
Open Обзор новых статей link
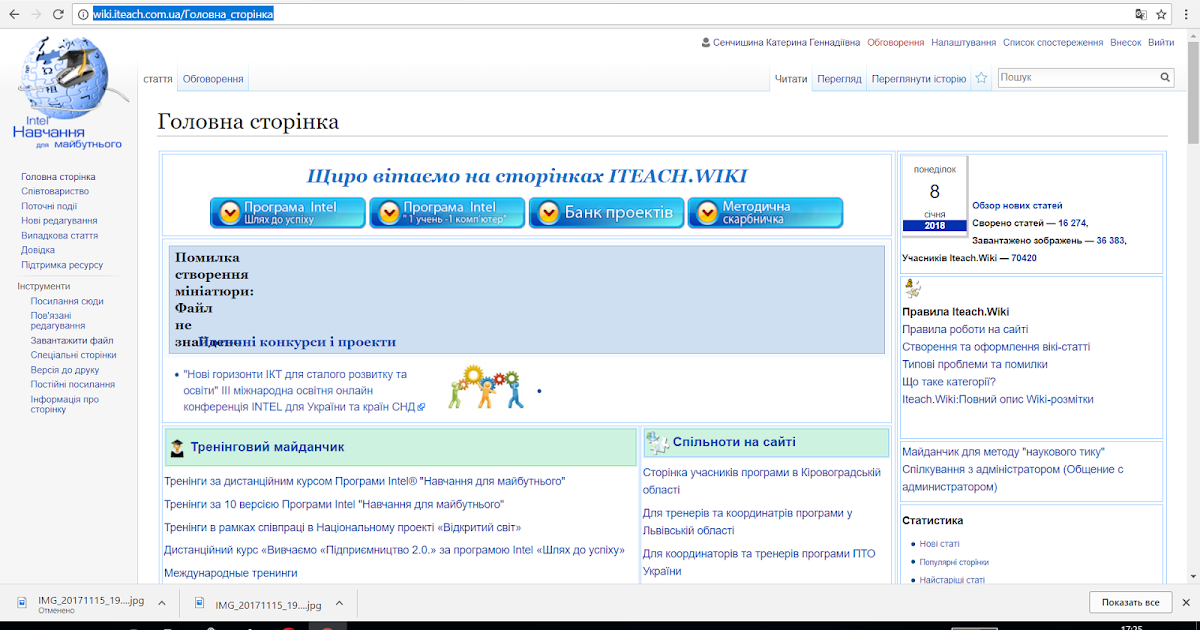pos(1017,205)
